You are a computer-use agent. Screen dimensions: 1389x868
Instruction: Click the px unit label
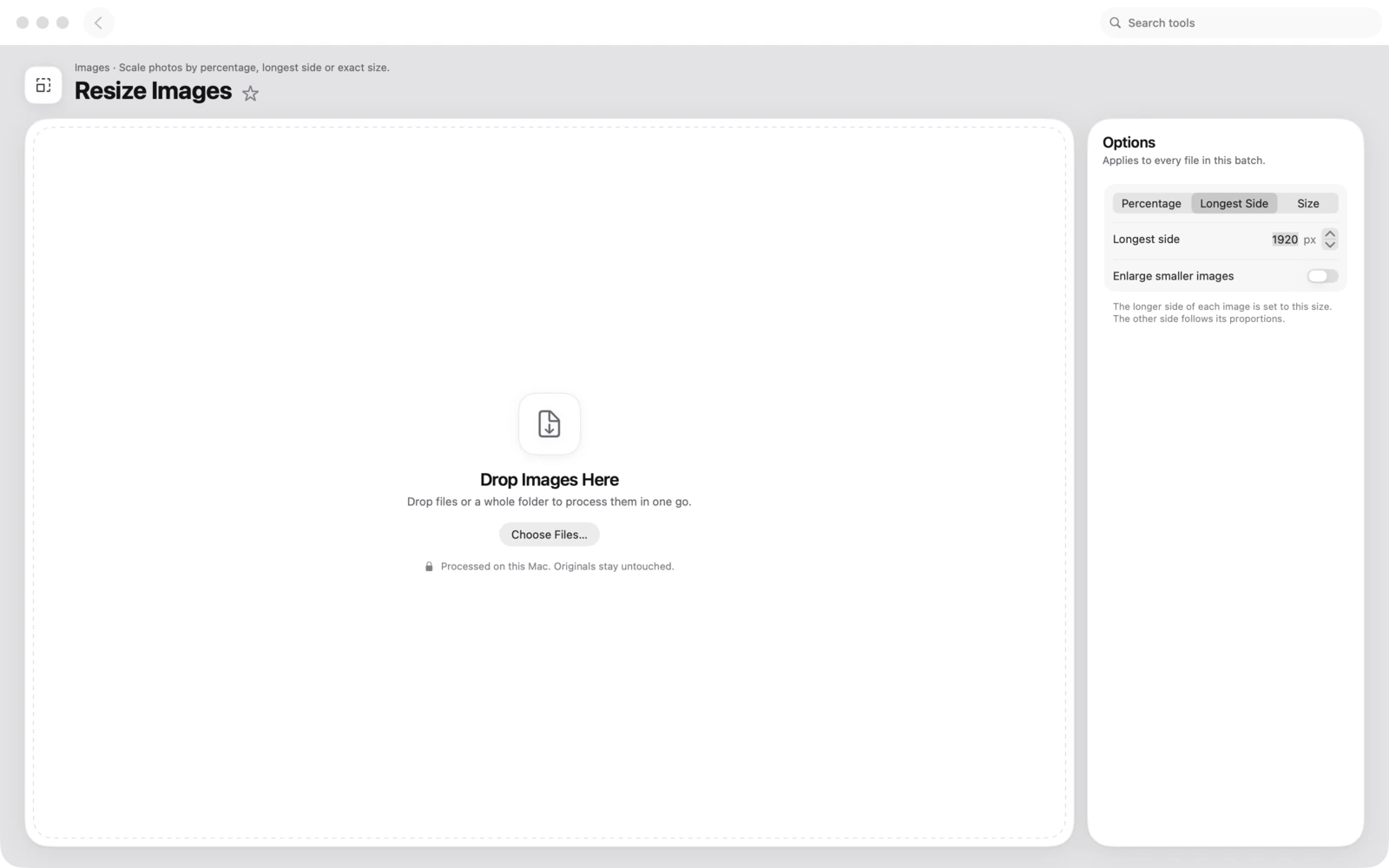[x=1309, y=240]
